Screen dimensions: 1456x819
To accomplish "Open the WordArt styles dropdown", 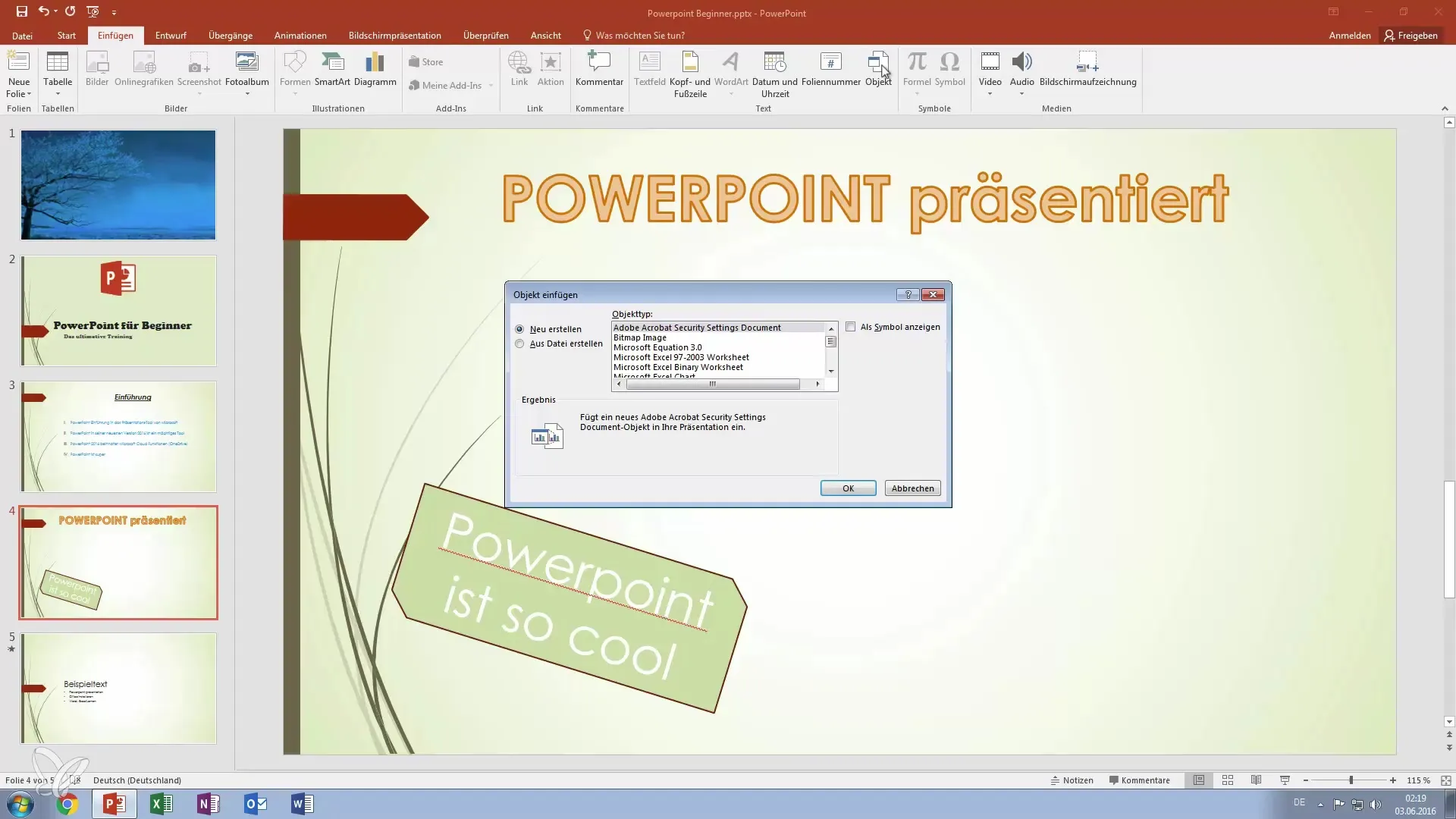I will (x=731, y=94).
